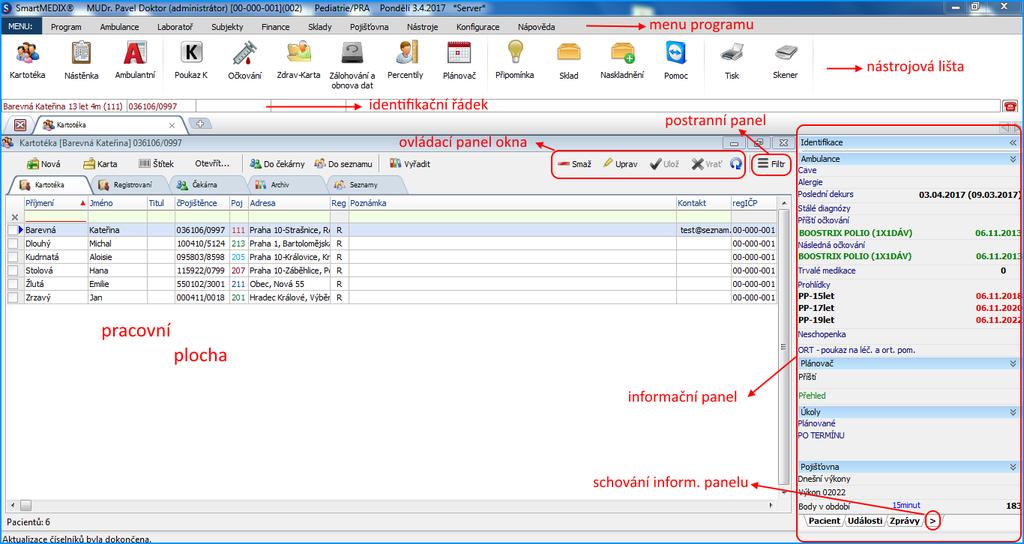Click the red telephone icon
The width and height of the screenshot is (1024, 544).
[x=1010, y=106]
